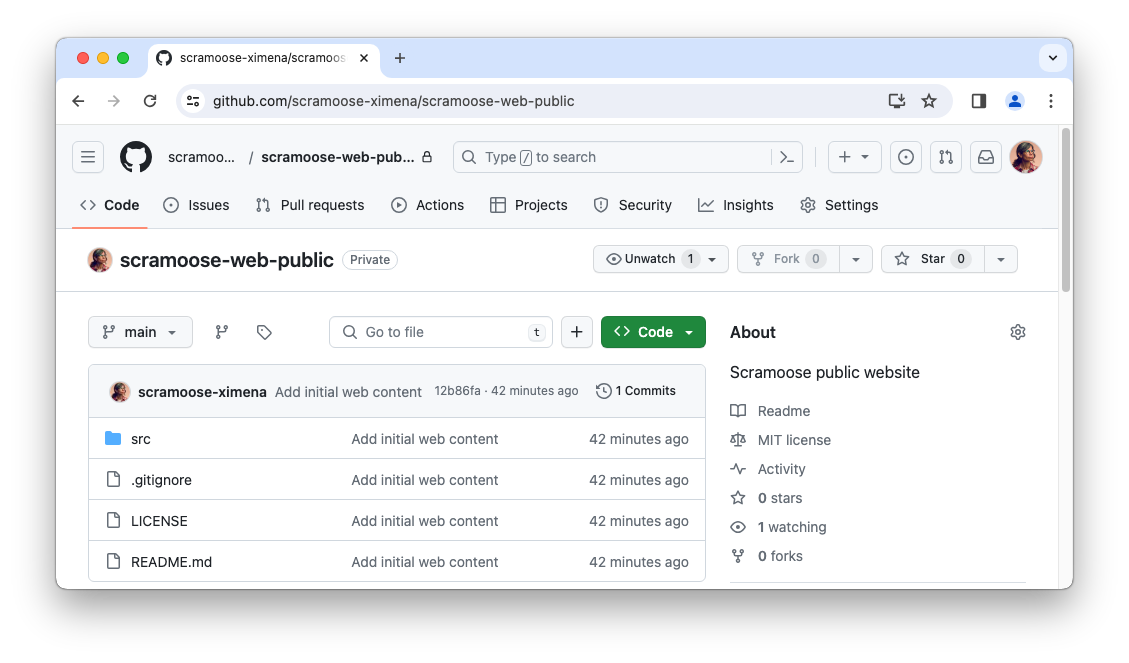View site information icon in address bar
This screenshot has height=663, width=1129.
click(x=193, y=101)
